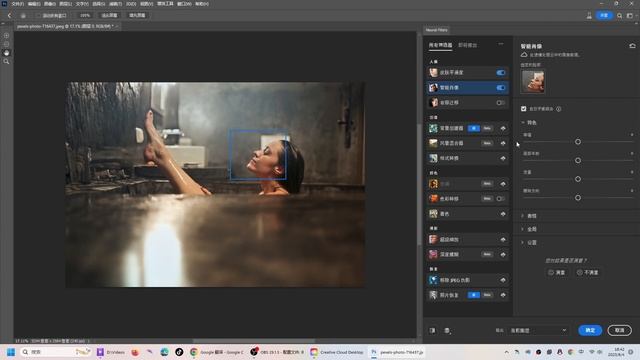Open the output 当前图层 dropdown

point(538,330)
